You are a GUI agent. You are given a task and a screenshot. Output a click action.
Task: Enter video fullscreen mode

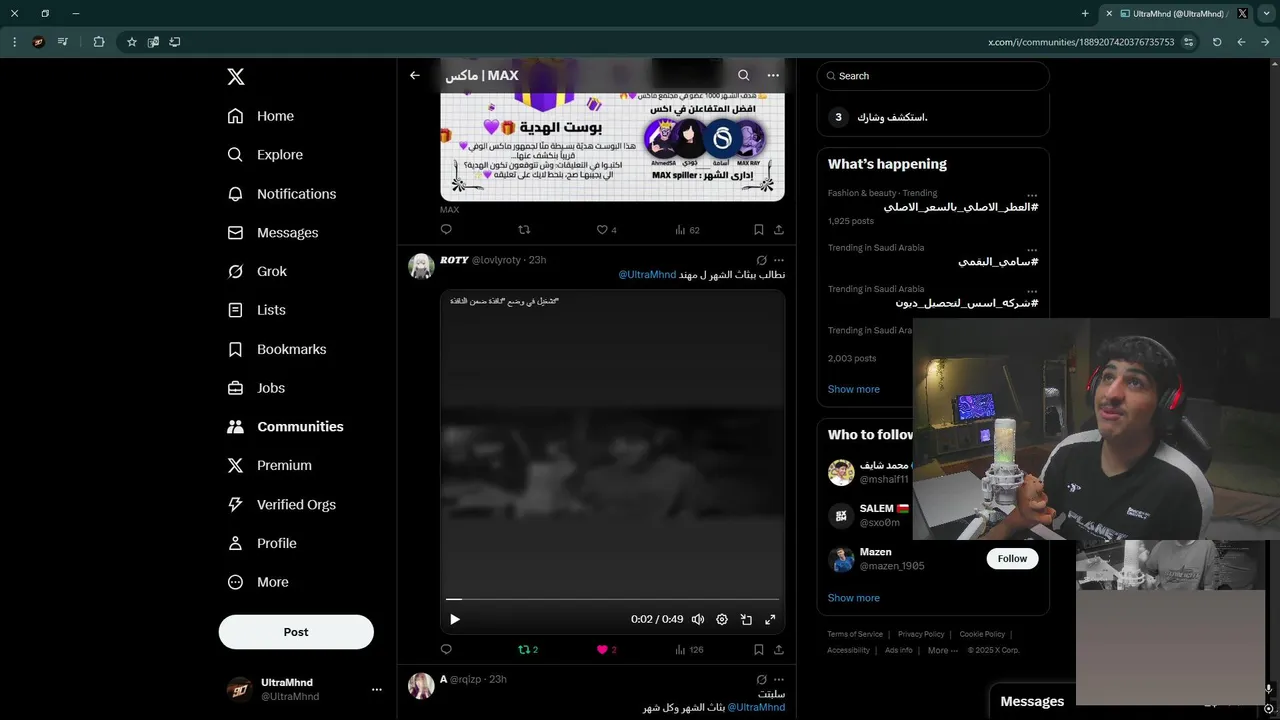tap(770, 619)
